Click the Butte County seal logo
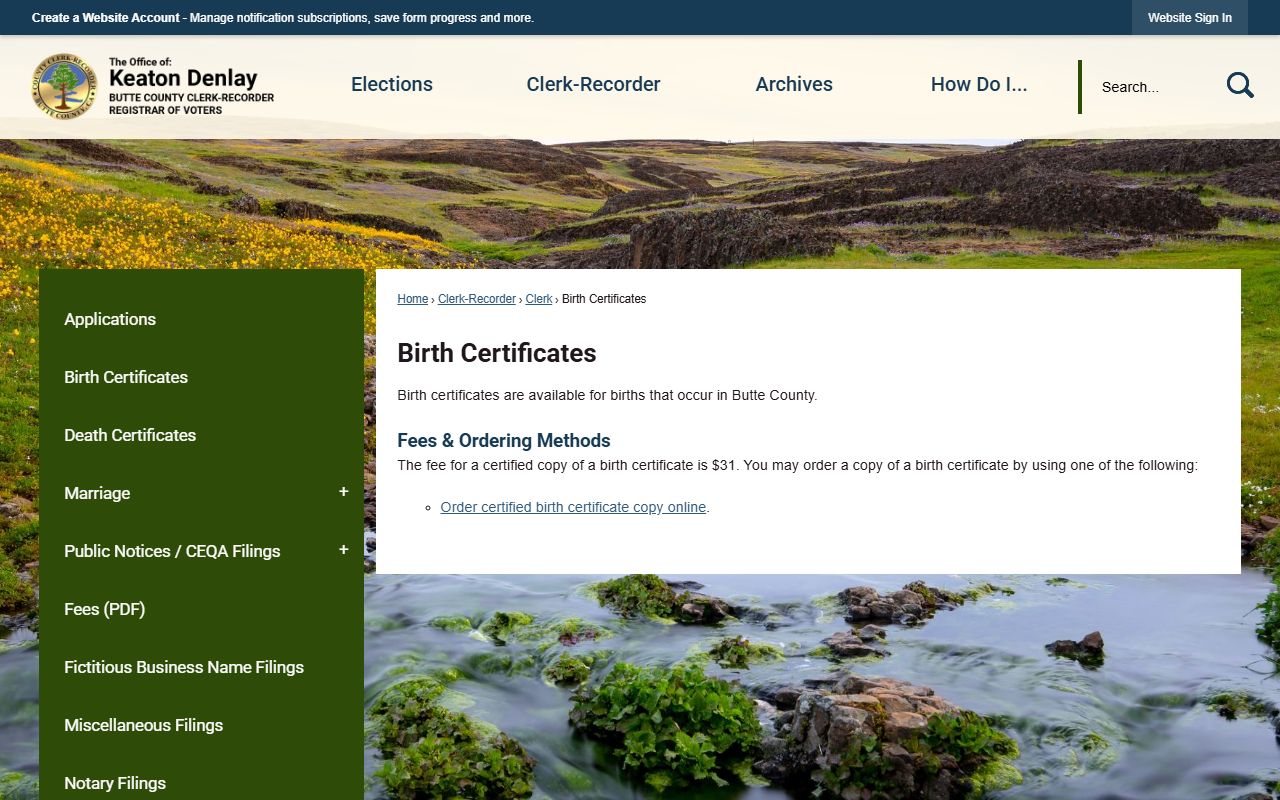 [x=65, y=87]
